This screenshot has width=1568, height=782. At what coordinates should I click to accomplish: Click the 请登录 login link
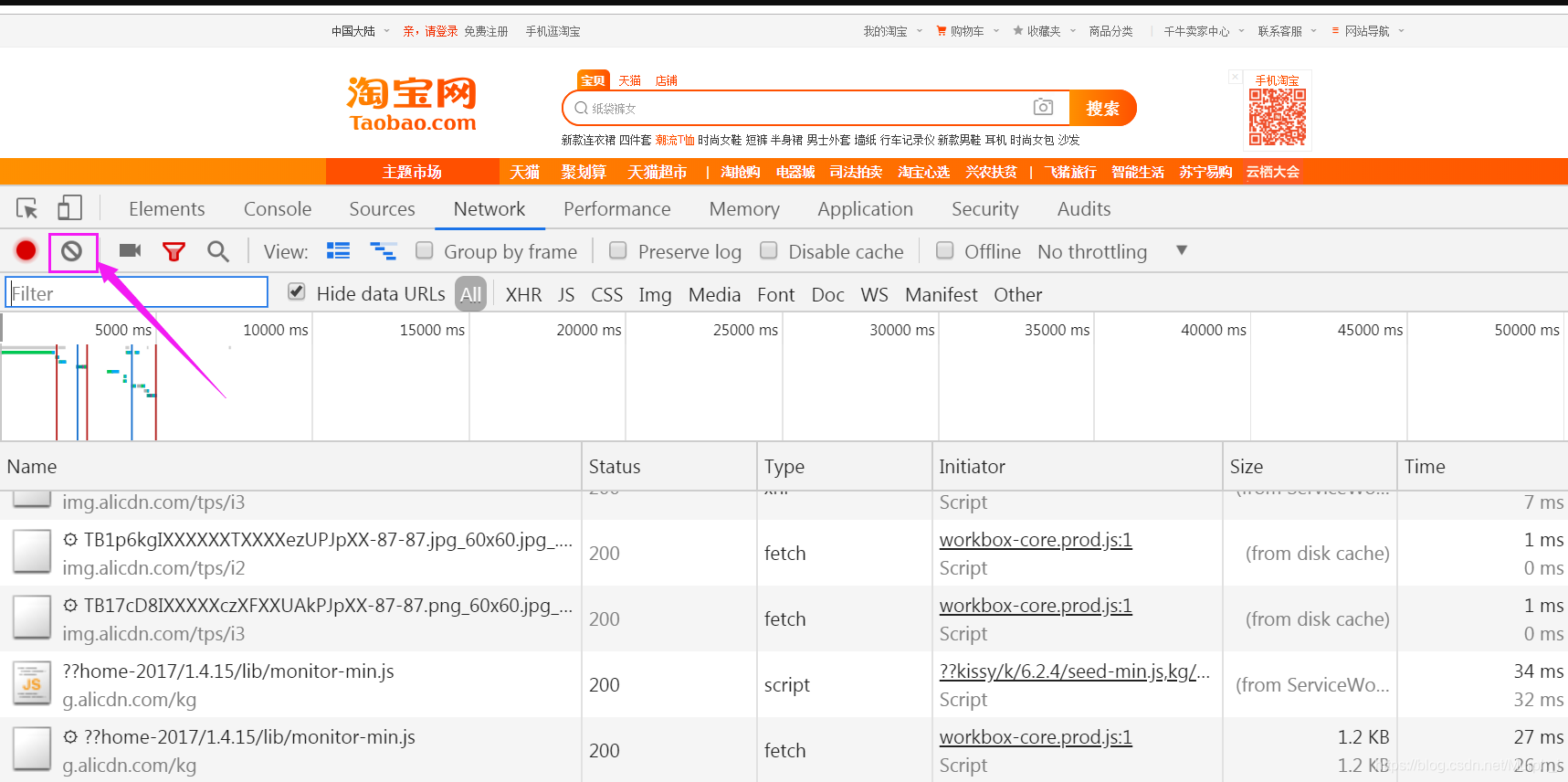click(441, 31)
